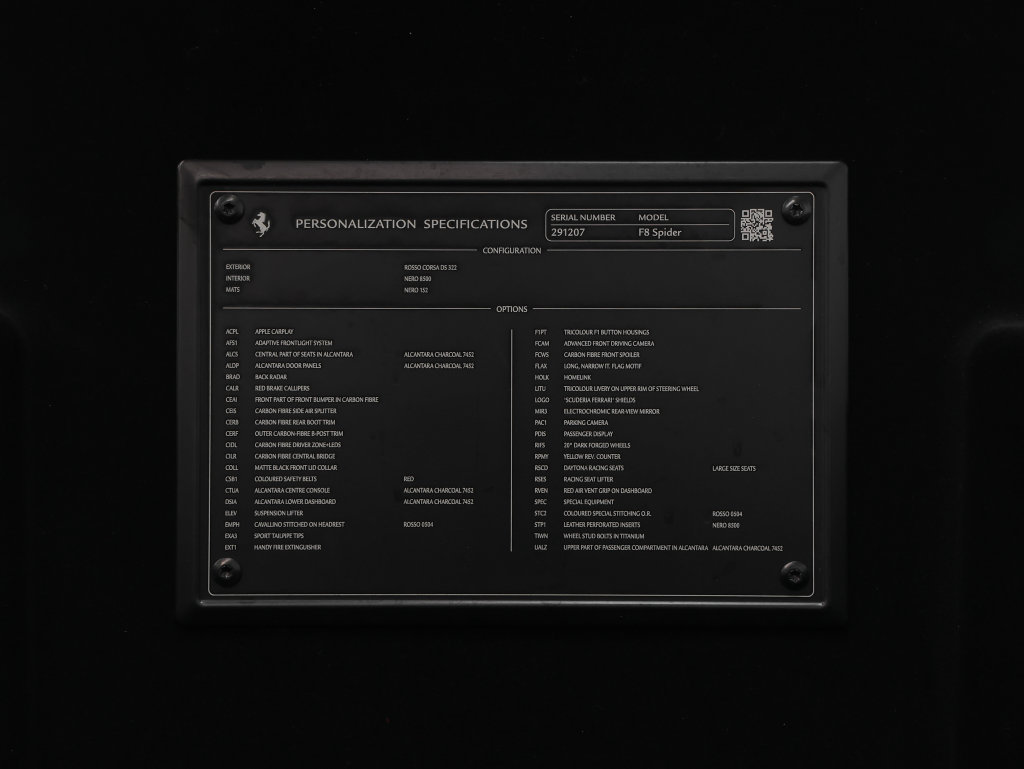Click the top-right screw near the QR code

(795, 210)
